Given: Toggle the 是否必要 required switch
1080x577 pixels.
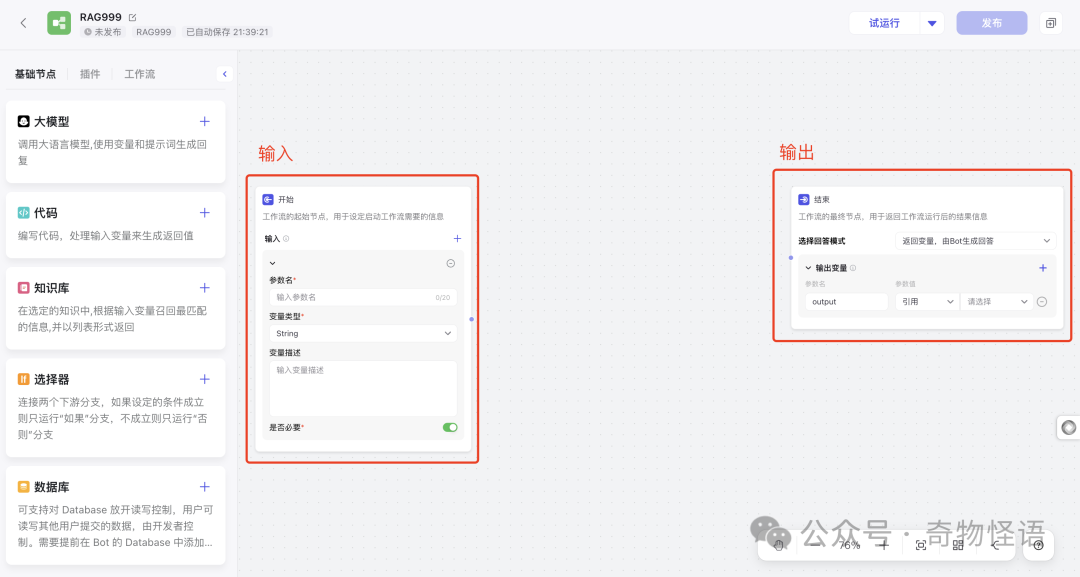Looking at the screenshot, I should coord(450,427).
